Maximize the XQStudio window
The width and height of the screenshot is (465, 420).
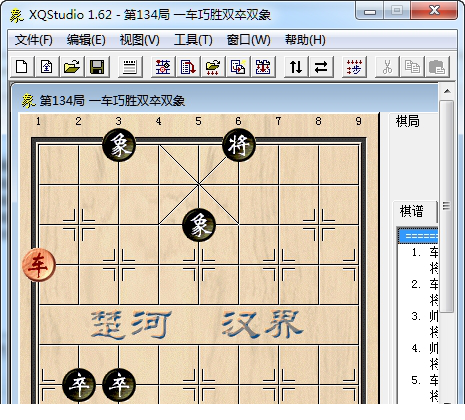click(x=397, y=11)
